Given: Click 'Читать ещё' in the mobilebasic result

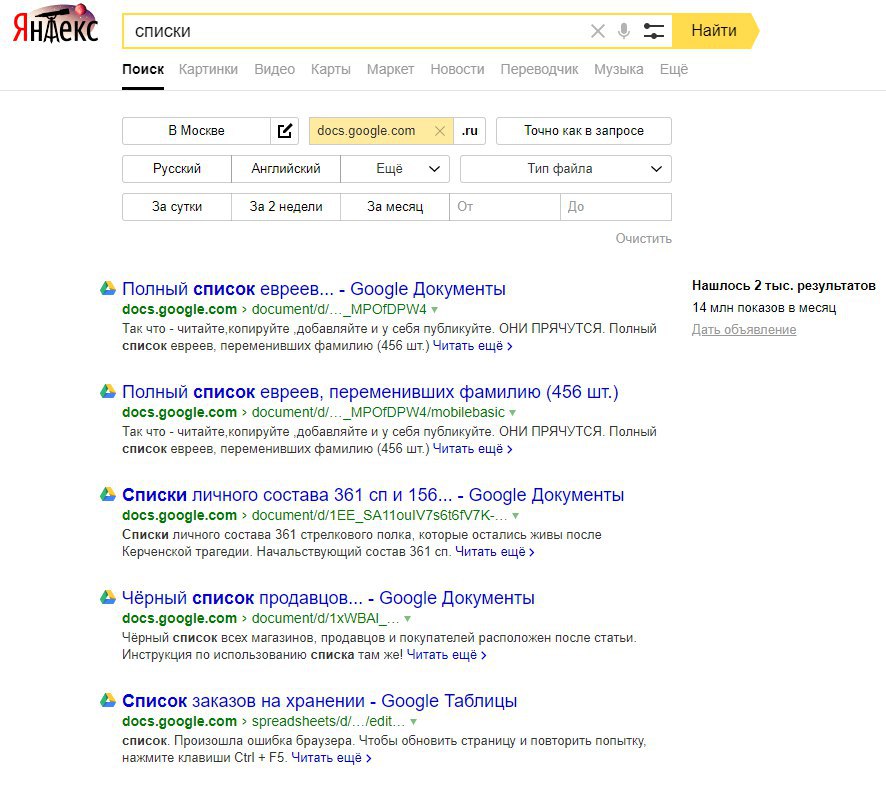Looking at the screenshot, I should (472, 449).
